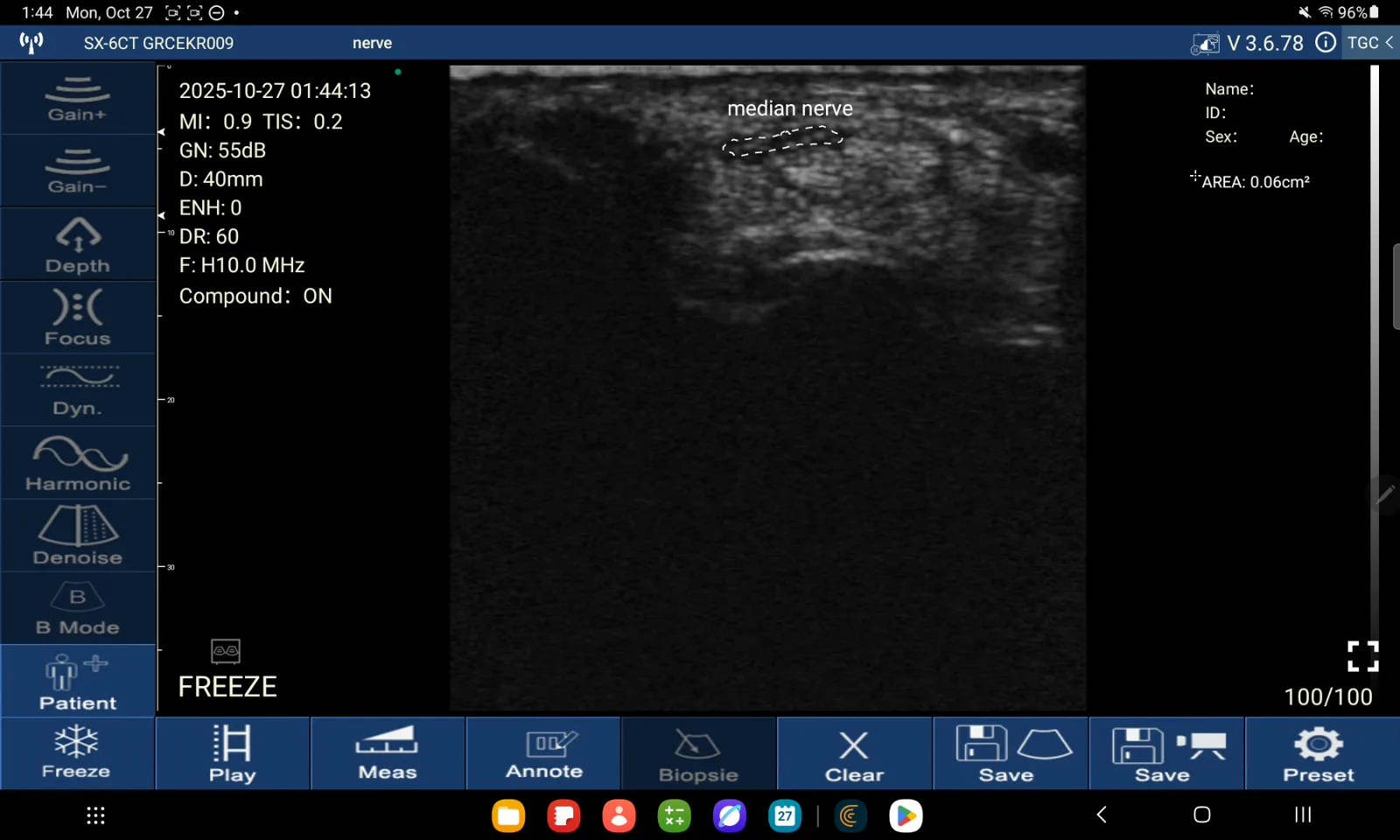This screenshot has width=1400, height=840.
Task: Show version info with info icon
Action: (1326, 42)
